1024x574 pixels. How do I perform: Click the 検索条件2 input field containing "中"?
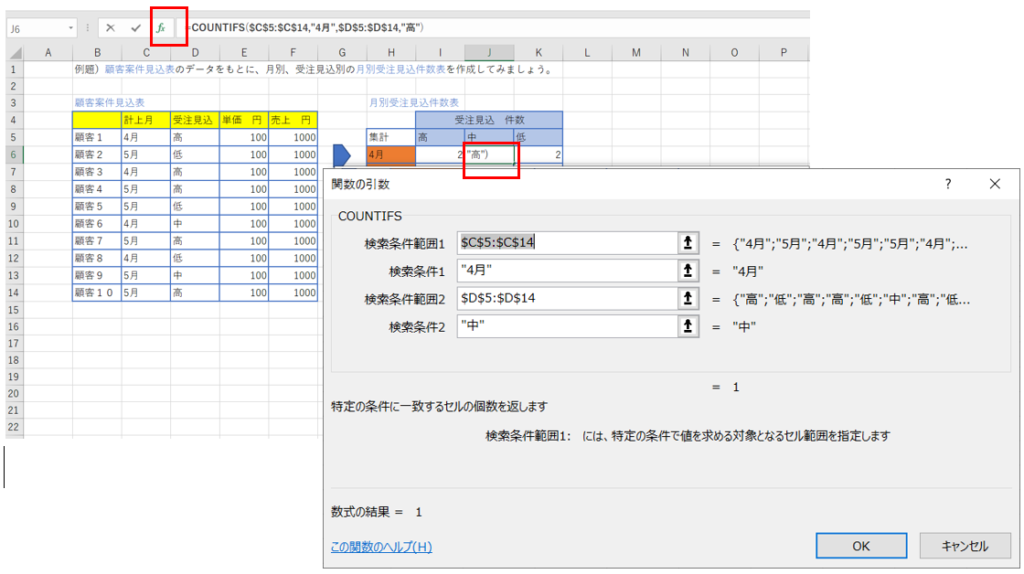[565, 326]
